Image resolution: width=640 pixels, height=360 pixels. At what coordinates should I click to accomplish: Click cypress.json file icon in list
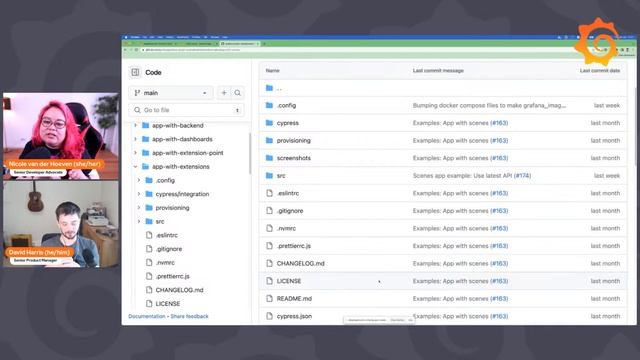(x=269, y=316)
